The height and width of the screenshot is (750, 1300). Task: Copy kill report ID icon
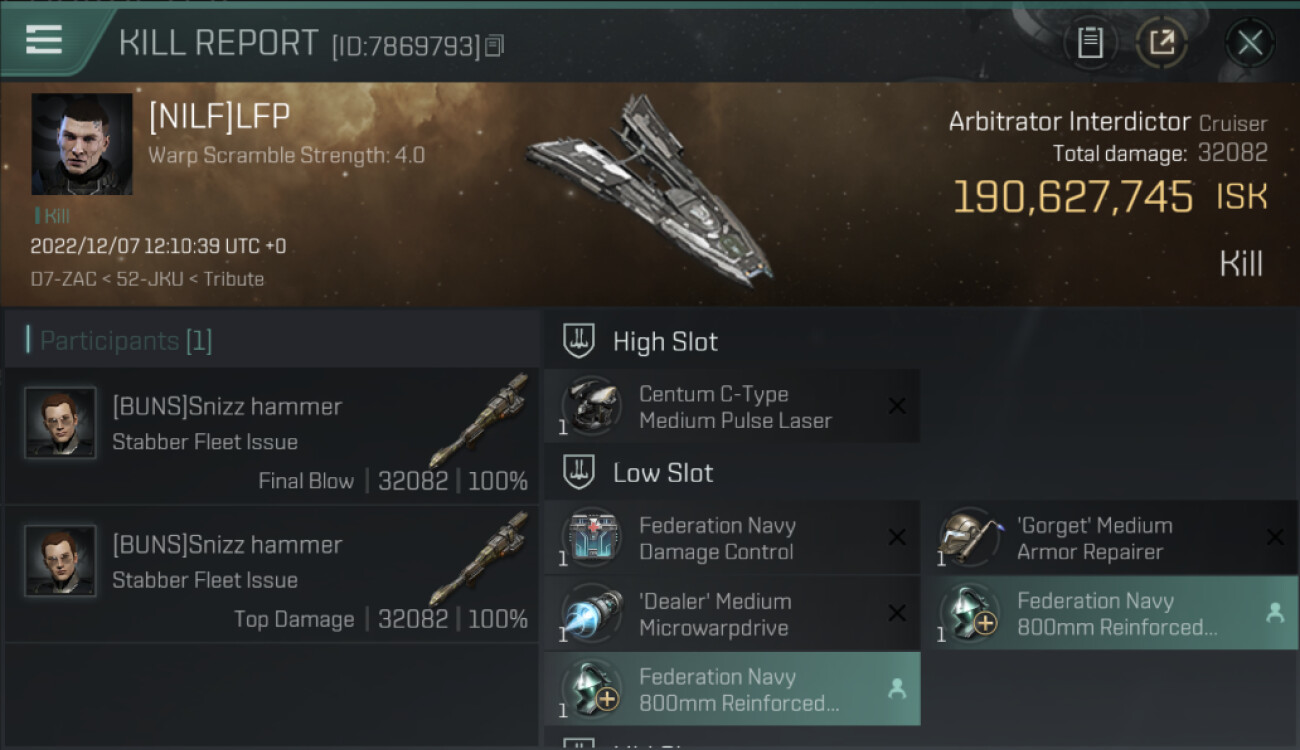coord(495,46)
